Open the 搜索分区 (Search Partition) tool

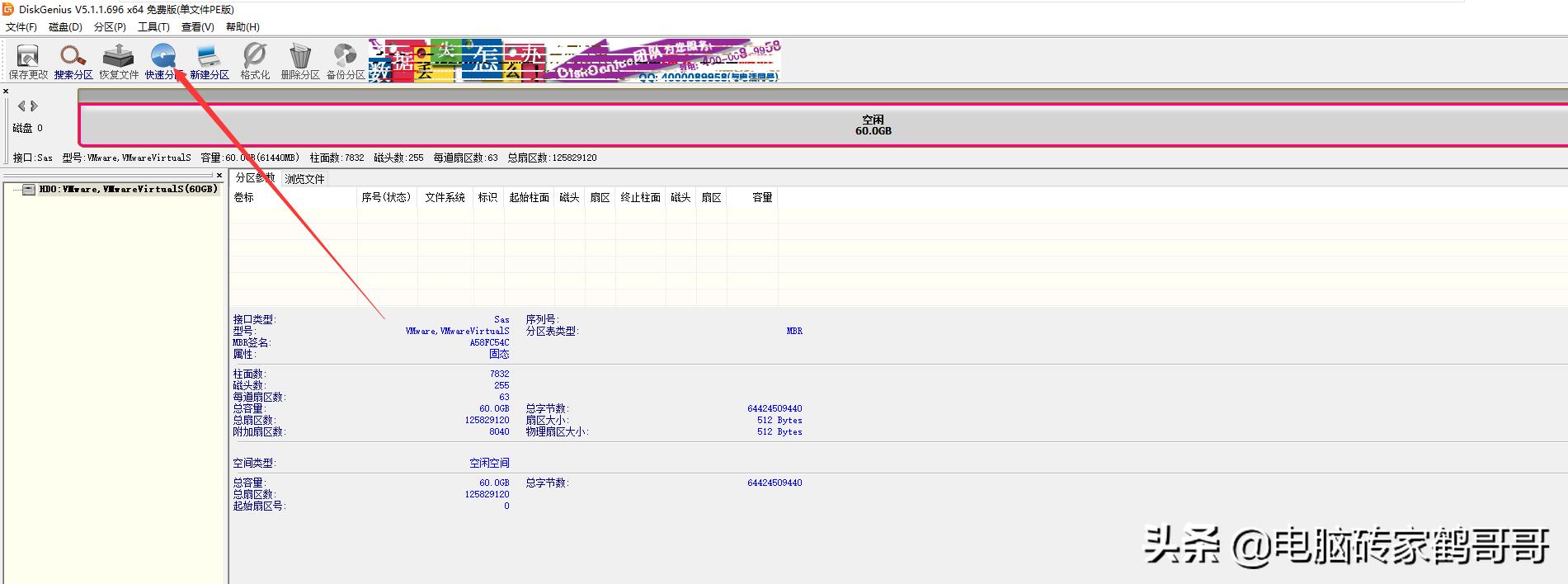73,60
